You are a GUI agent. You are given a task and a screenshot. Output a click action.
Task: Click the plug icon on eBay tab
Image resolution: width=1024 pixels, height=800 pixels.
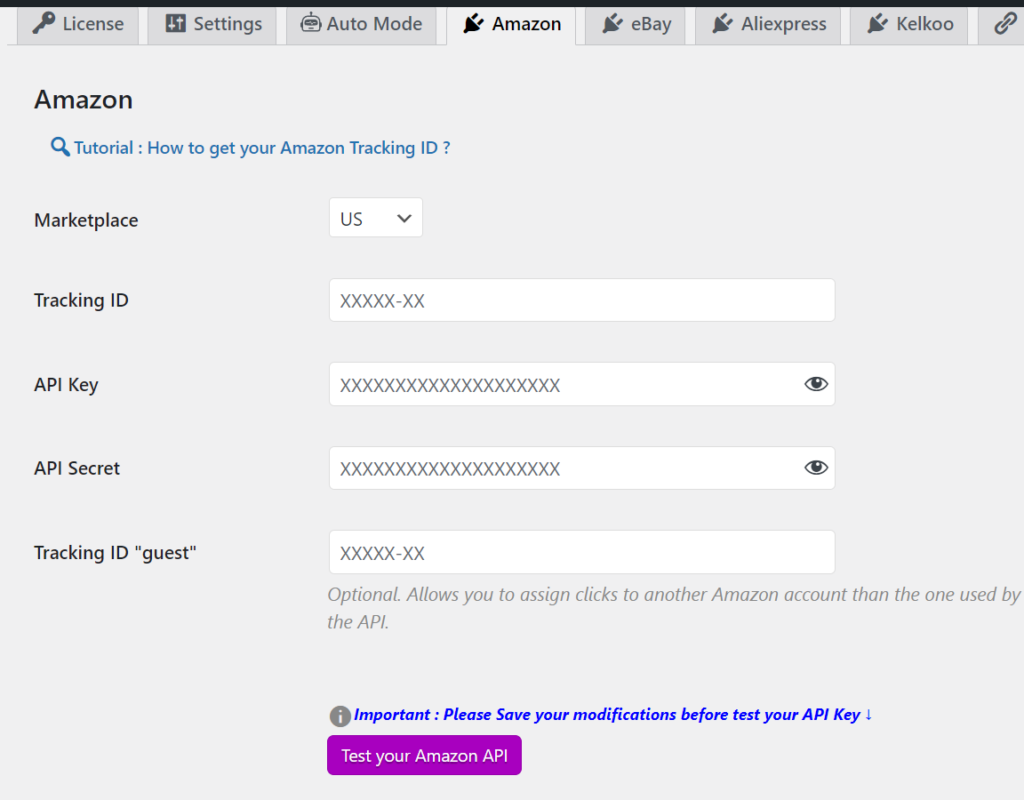pyautogui.click(x=612, y=24)
